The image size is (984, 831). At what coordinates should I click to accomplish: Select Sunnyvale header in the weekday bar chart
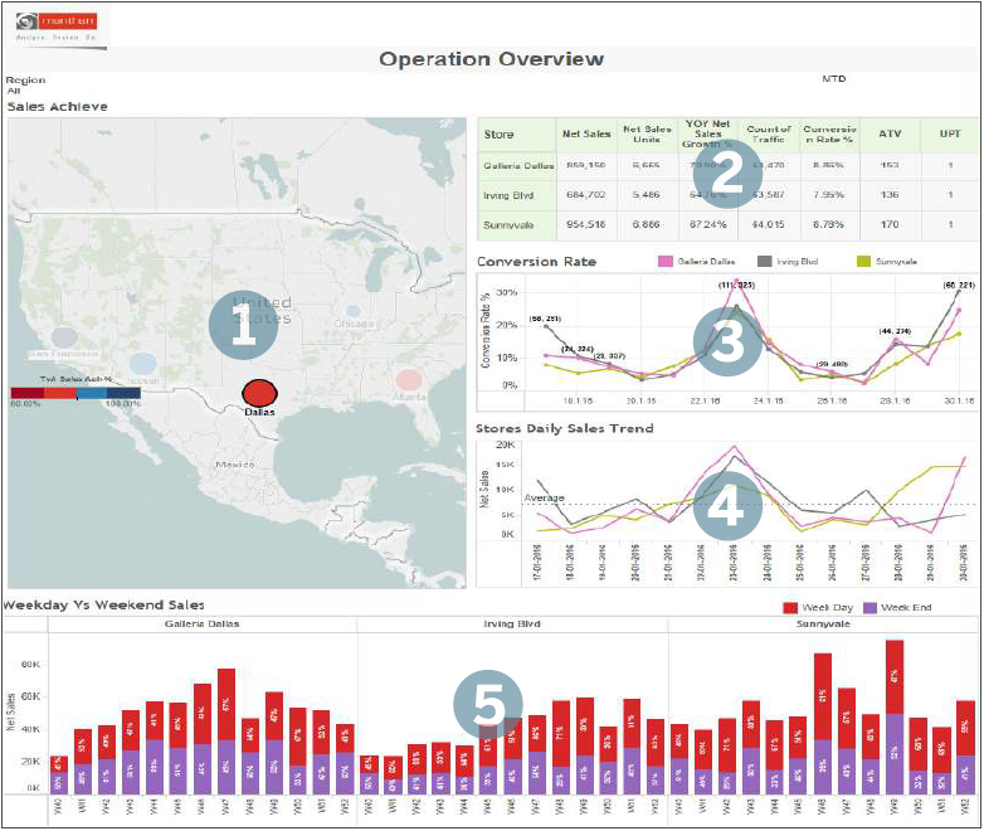[821, 624]
